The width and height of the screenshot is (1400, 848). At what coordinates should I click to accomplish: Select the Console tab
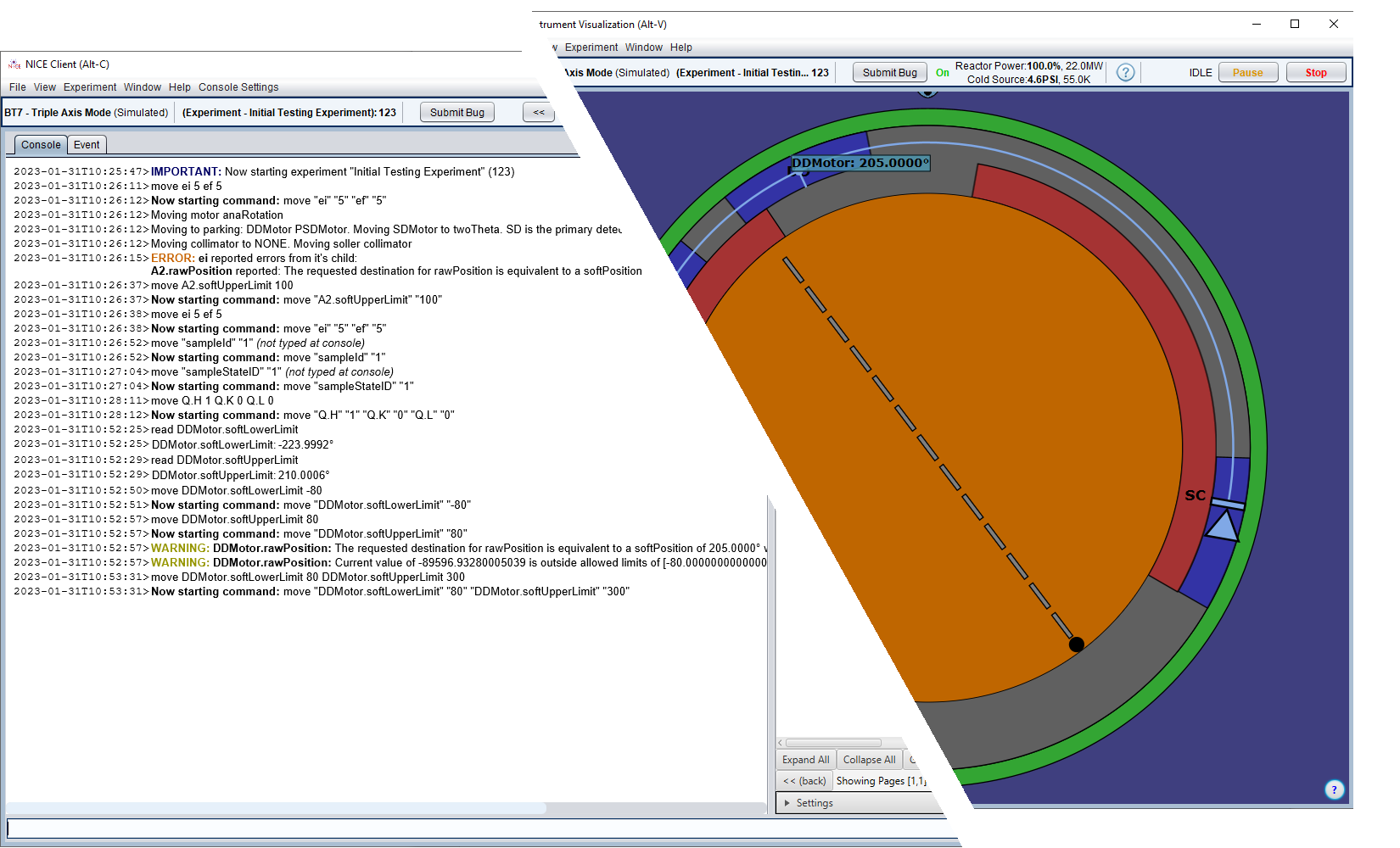(40, 144)
